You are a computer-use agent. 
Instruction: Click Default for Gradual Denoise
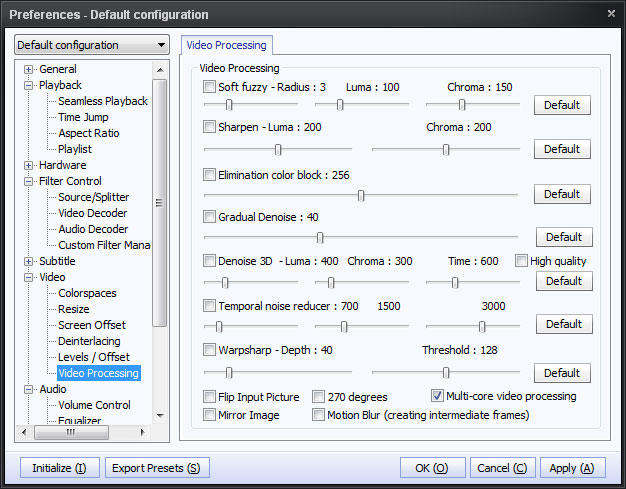click(x=564, y=237)
